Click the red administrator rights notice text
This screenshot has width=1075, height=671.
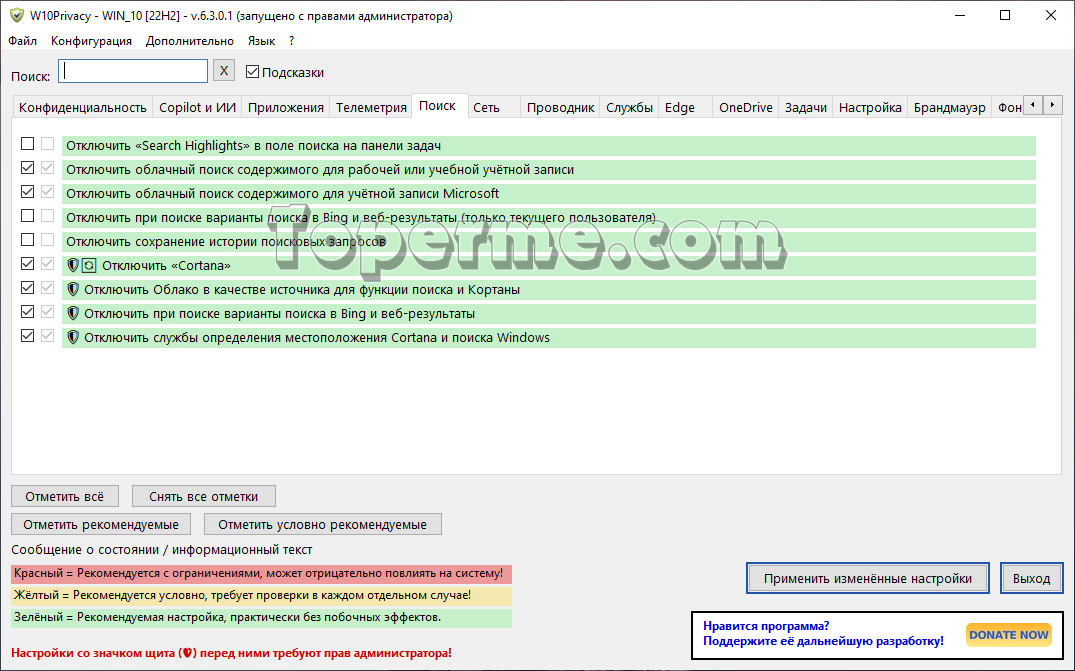(231, 653)
